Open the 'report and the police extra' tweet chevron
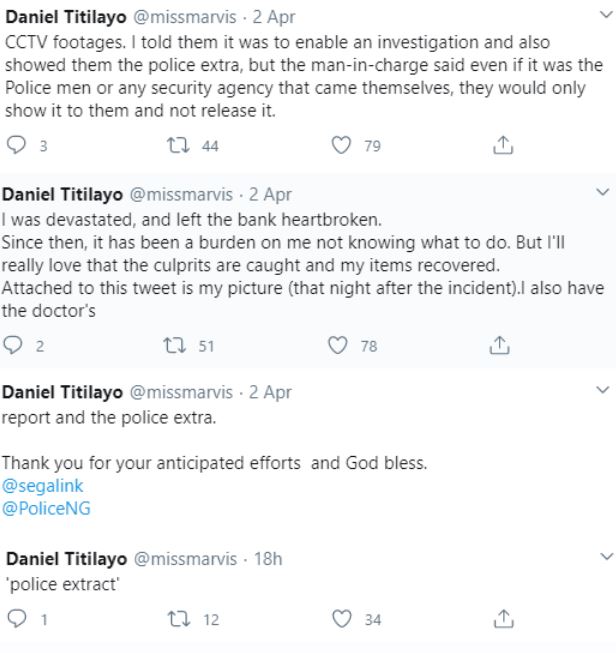616x653 pixels. pyautogui.click(x=601, y=389)
